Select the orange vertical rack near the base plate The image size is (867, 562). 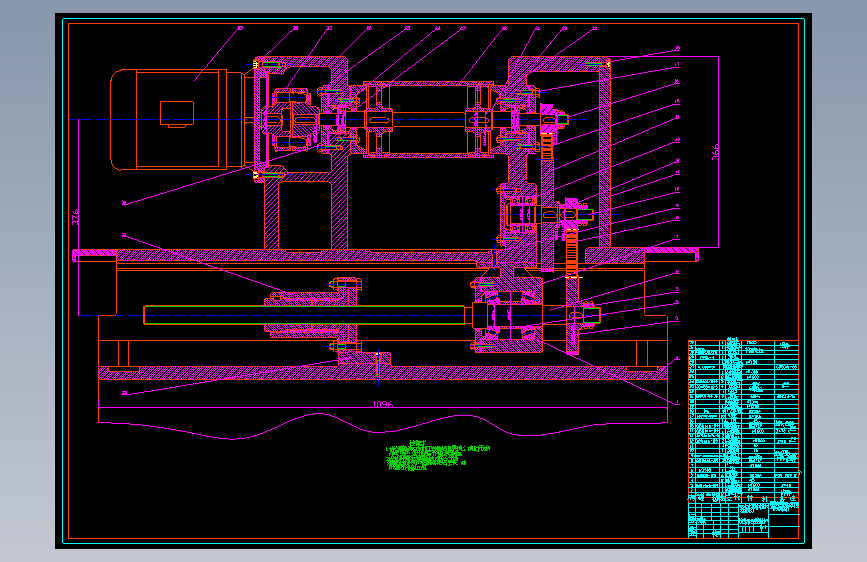click(572, 253)
